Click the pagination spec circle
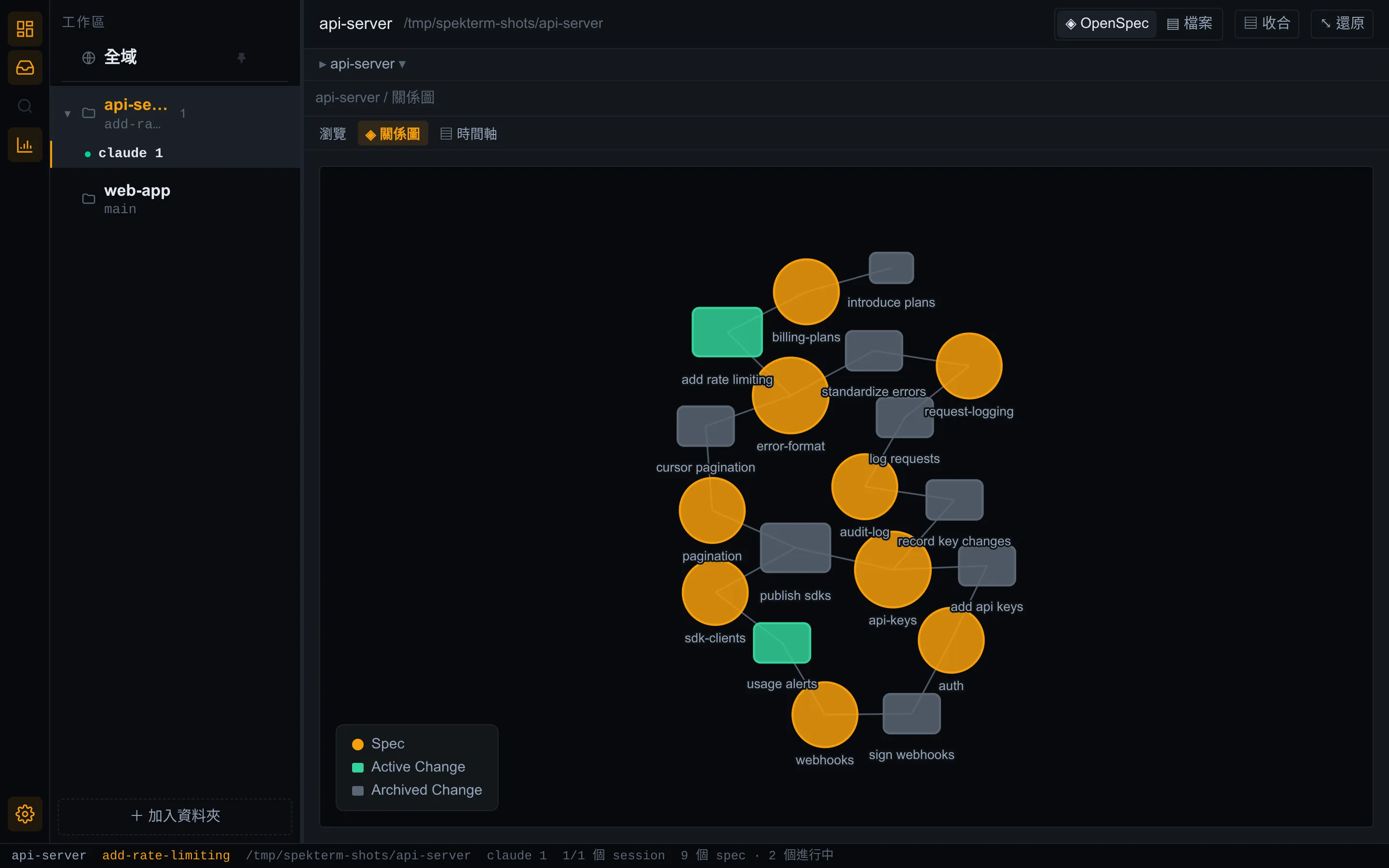This screenshot has height=868, width=1389. [712, 510]
